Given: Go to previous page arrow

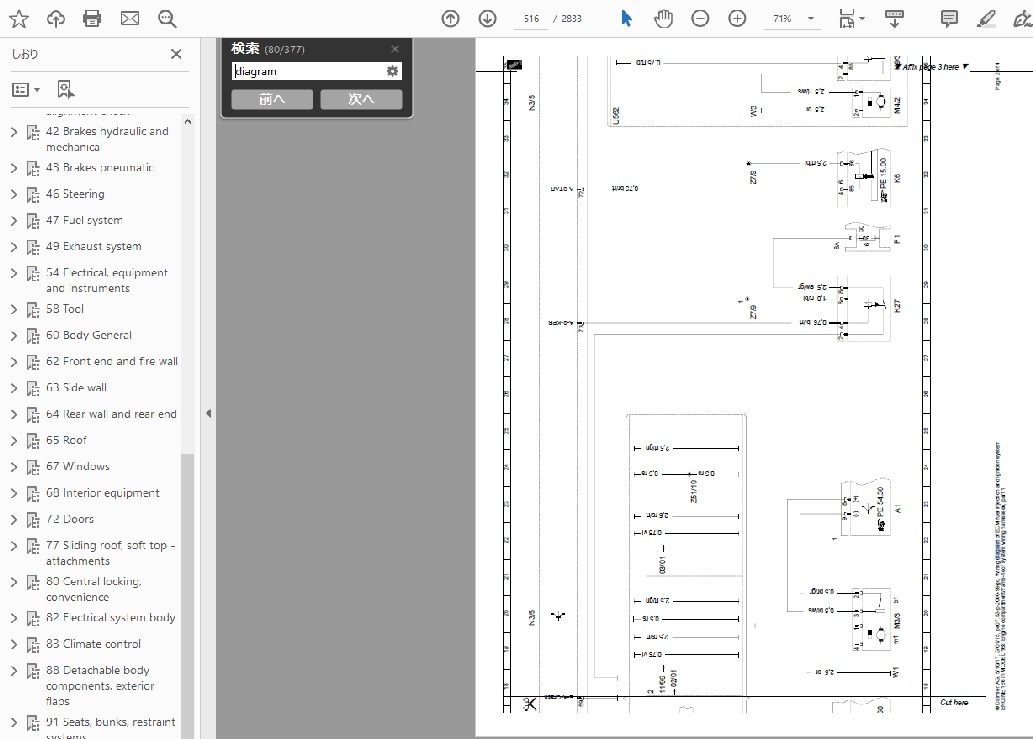Looking at the screenshot, I should tap(451, 18).
